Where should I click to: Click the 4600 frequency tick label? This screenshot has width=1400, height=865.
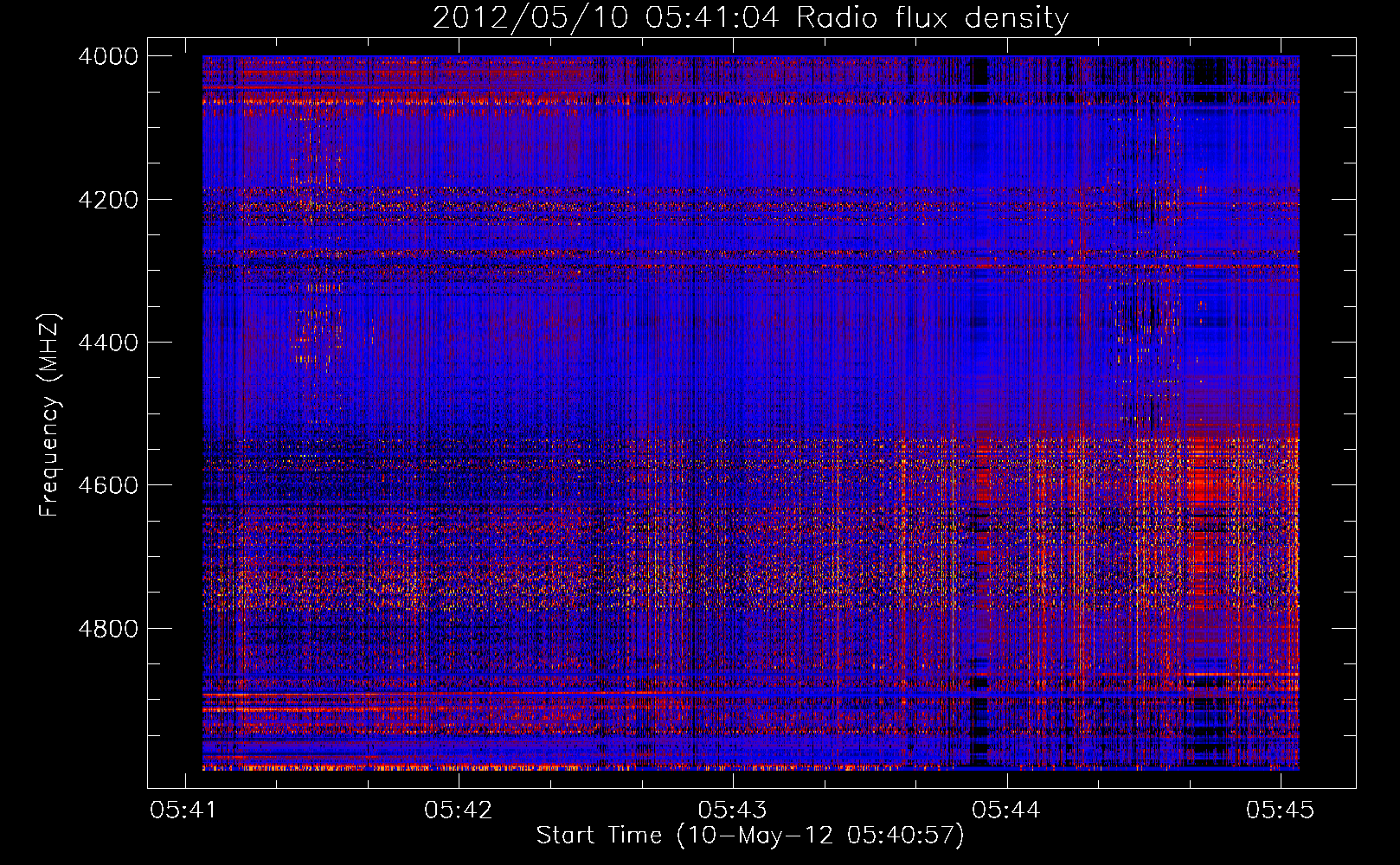tap(108, 485)
